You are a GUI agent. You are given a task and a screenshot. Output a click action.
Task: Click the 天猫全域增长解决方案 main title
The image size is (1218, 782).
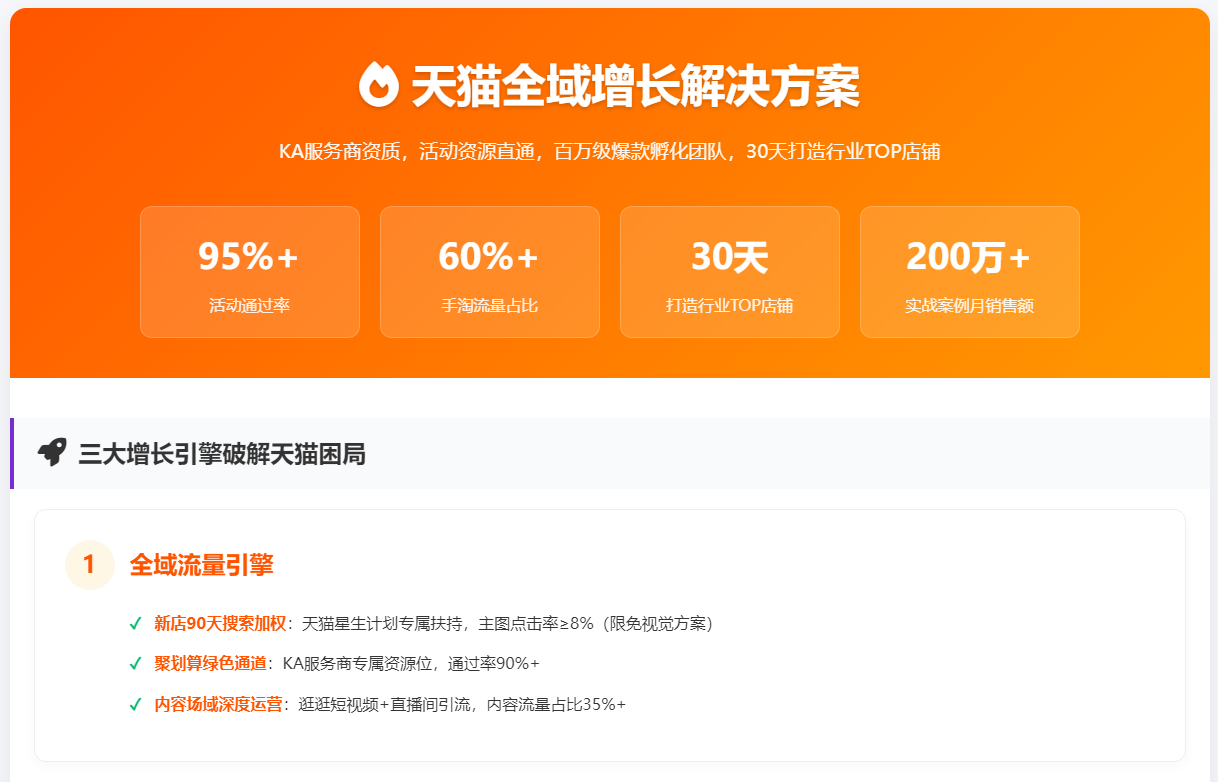pyautogui.click(x=635, y=87)
